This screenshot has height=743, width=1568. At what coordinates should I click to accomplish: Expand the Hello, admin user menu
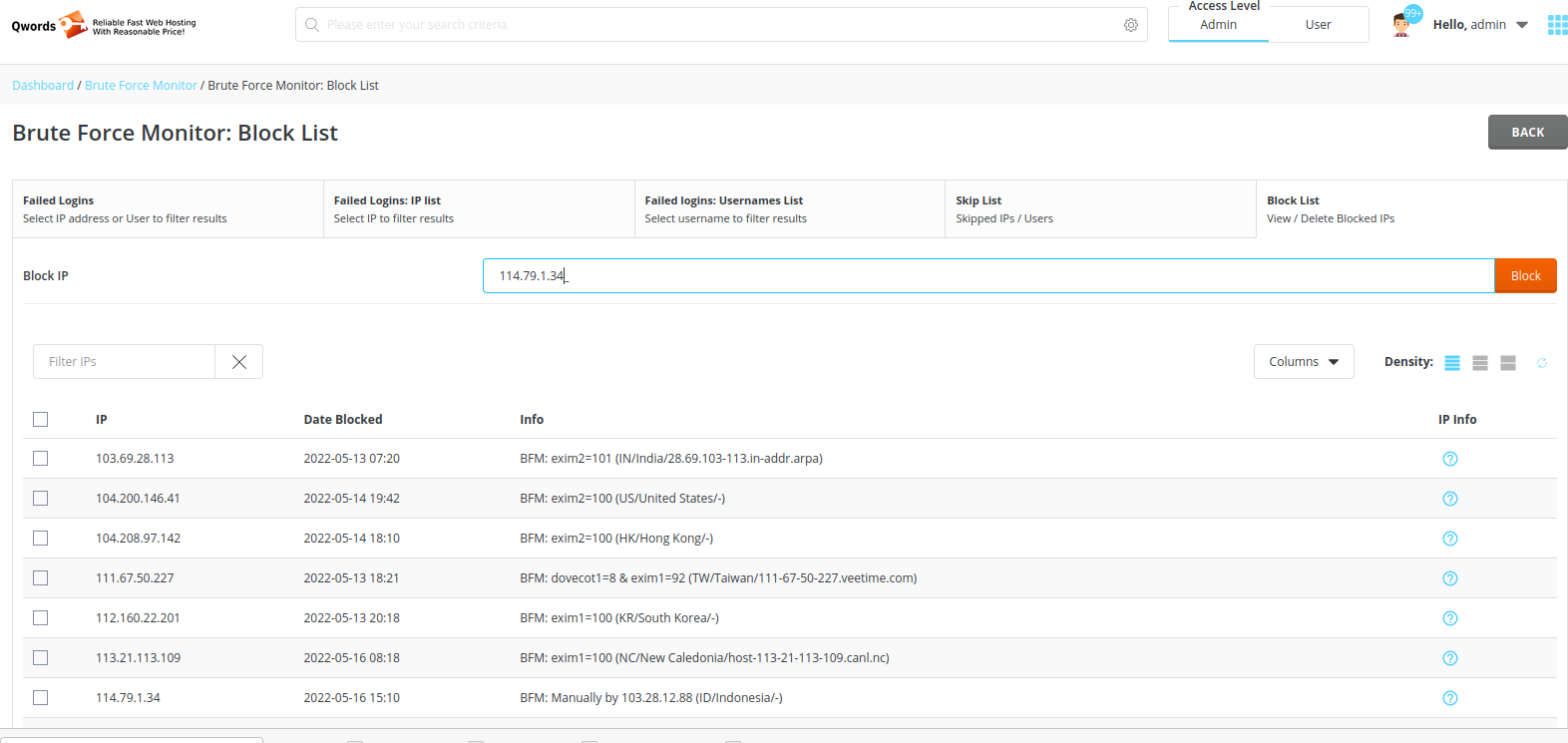coord(1480,25)
